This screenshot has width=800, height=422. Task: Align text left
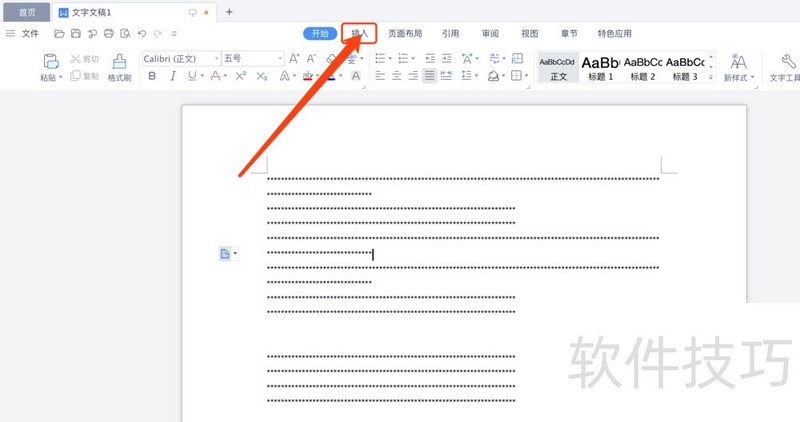[380, 76]
